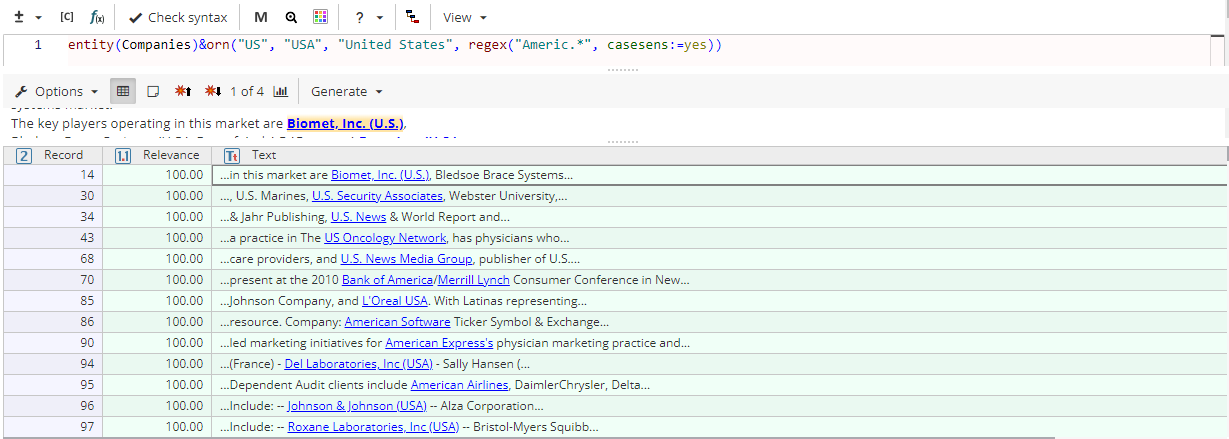
Task: Click the bold M toolbar icon
Action: click(x=261, y=17)
